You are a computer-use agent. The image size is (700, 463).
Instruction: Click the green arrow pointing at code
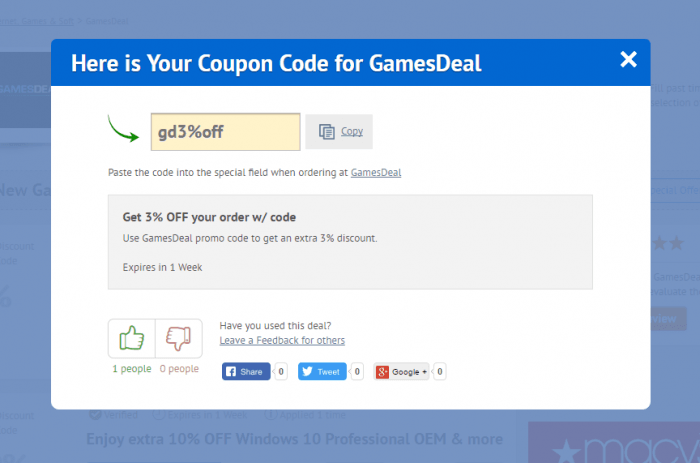123,129
